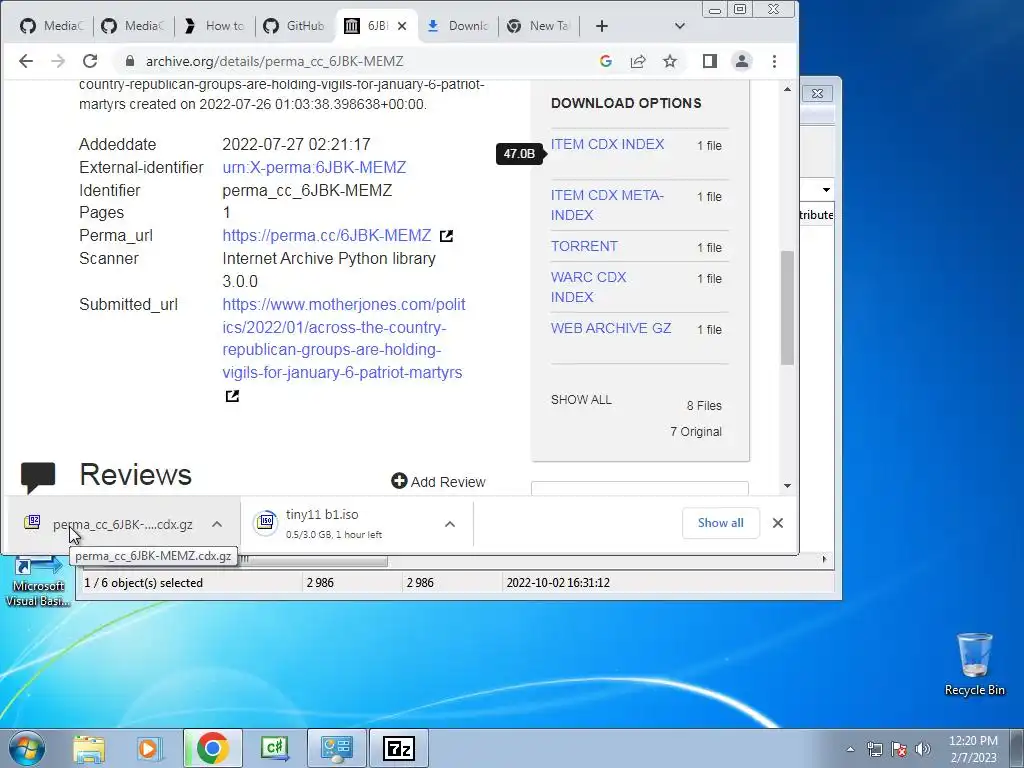Switch to the GitHub tab
This screenshot has height=768, width=1024.
pyautogui.click(x=295, y=26)
